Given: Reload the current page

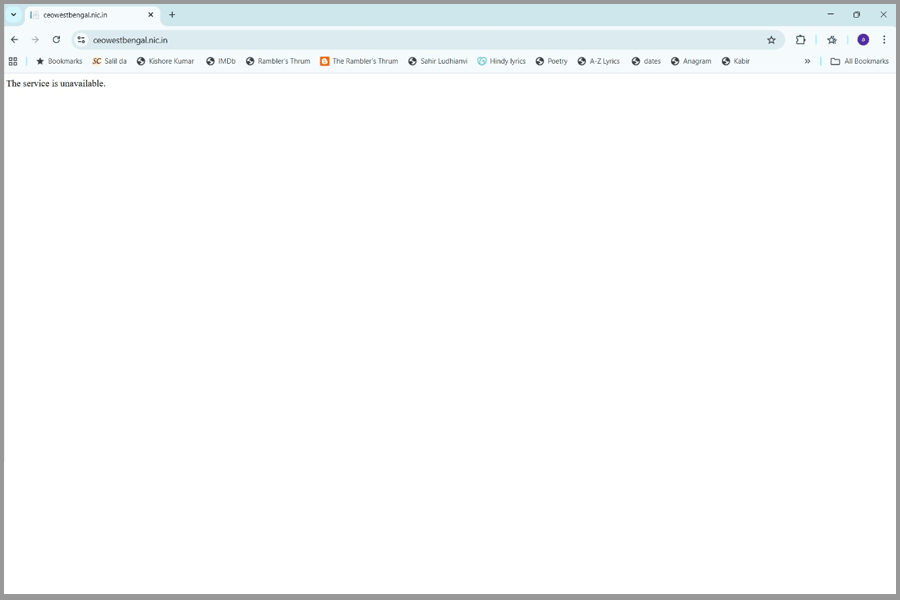Looking at the screenshot, I should tap(56, 40).
